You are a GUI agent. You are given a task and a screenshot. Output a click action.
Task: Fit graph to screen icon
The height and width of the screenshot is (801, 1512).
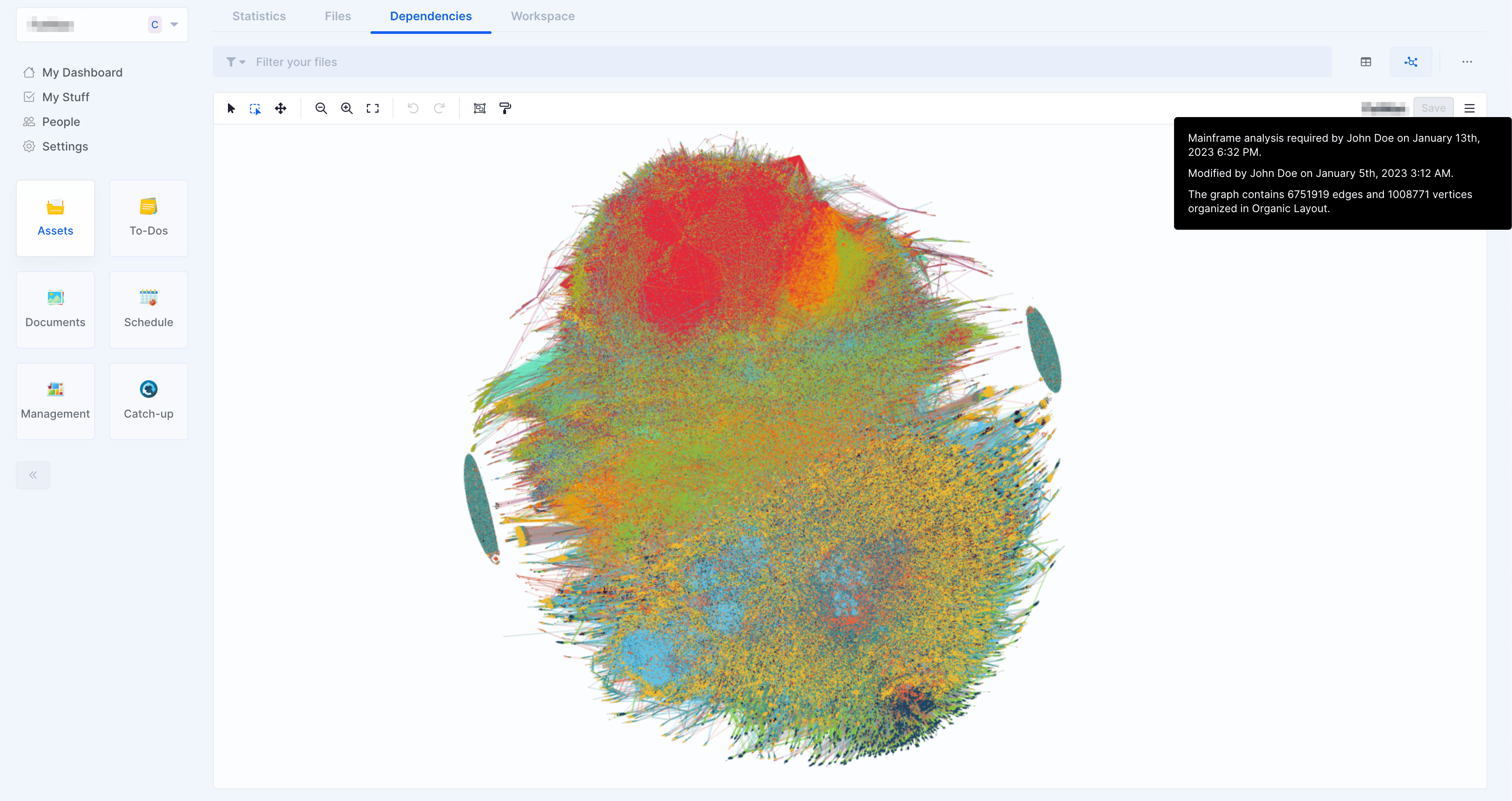[x=373, y=108]
